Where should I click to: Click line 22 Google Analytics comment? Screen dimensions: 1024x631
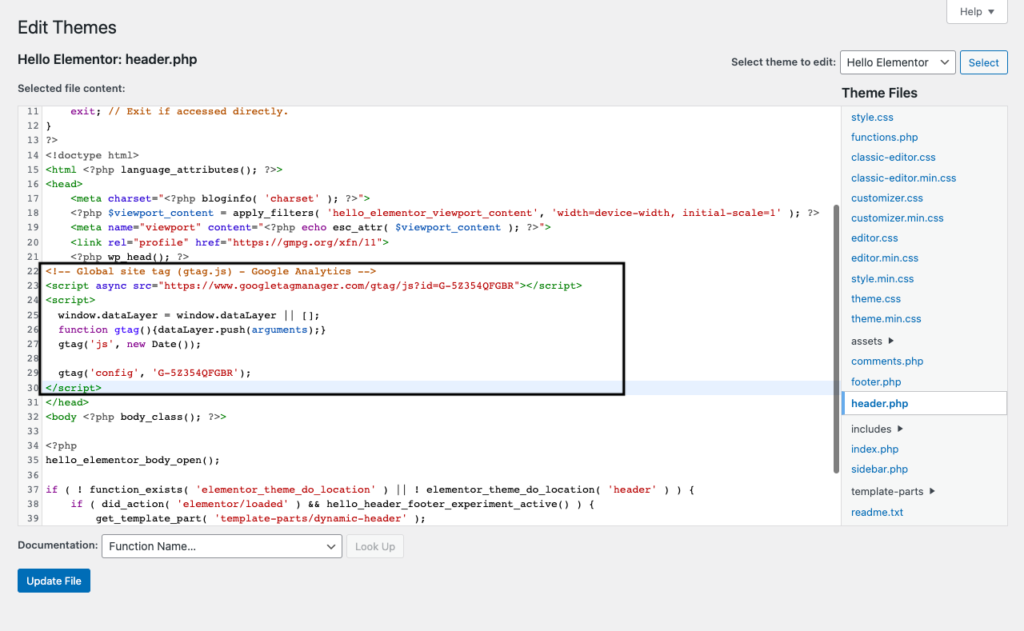click(210, 271)
